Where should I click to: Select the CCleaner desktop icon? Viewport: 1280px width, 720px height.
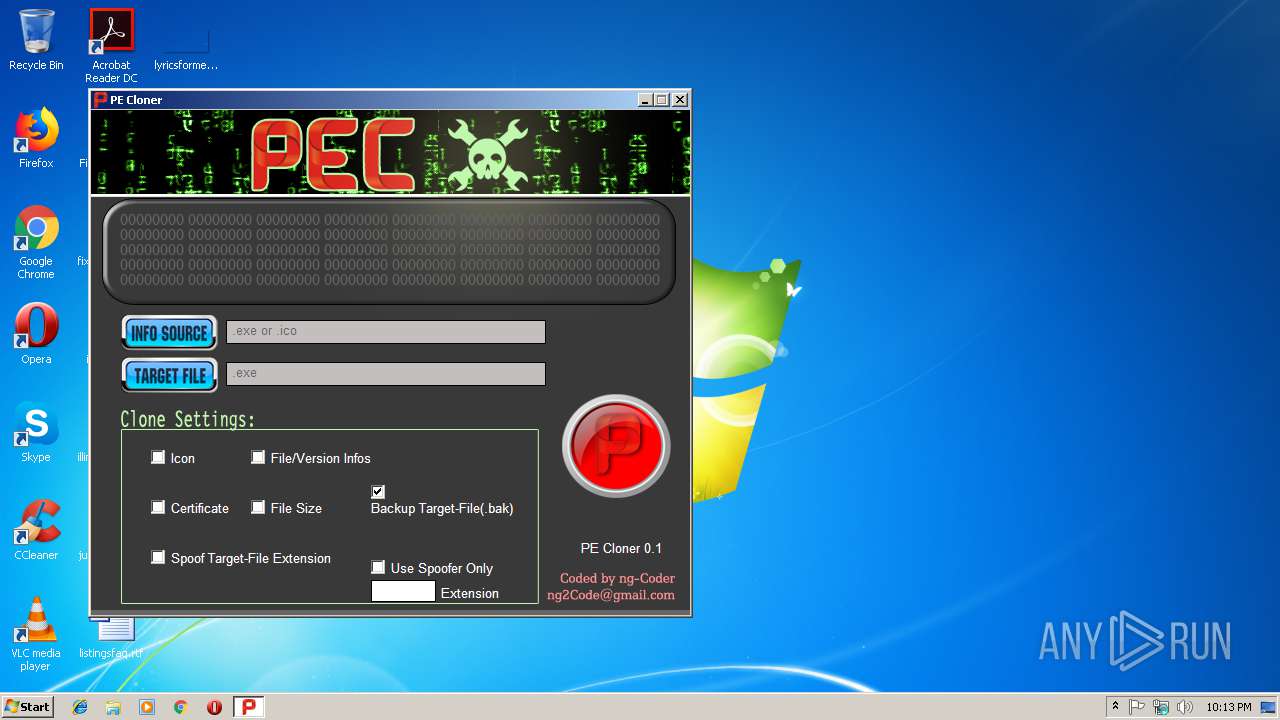[36, 530]
